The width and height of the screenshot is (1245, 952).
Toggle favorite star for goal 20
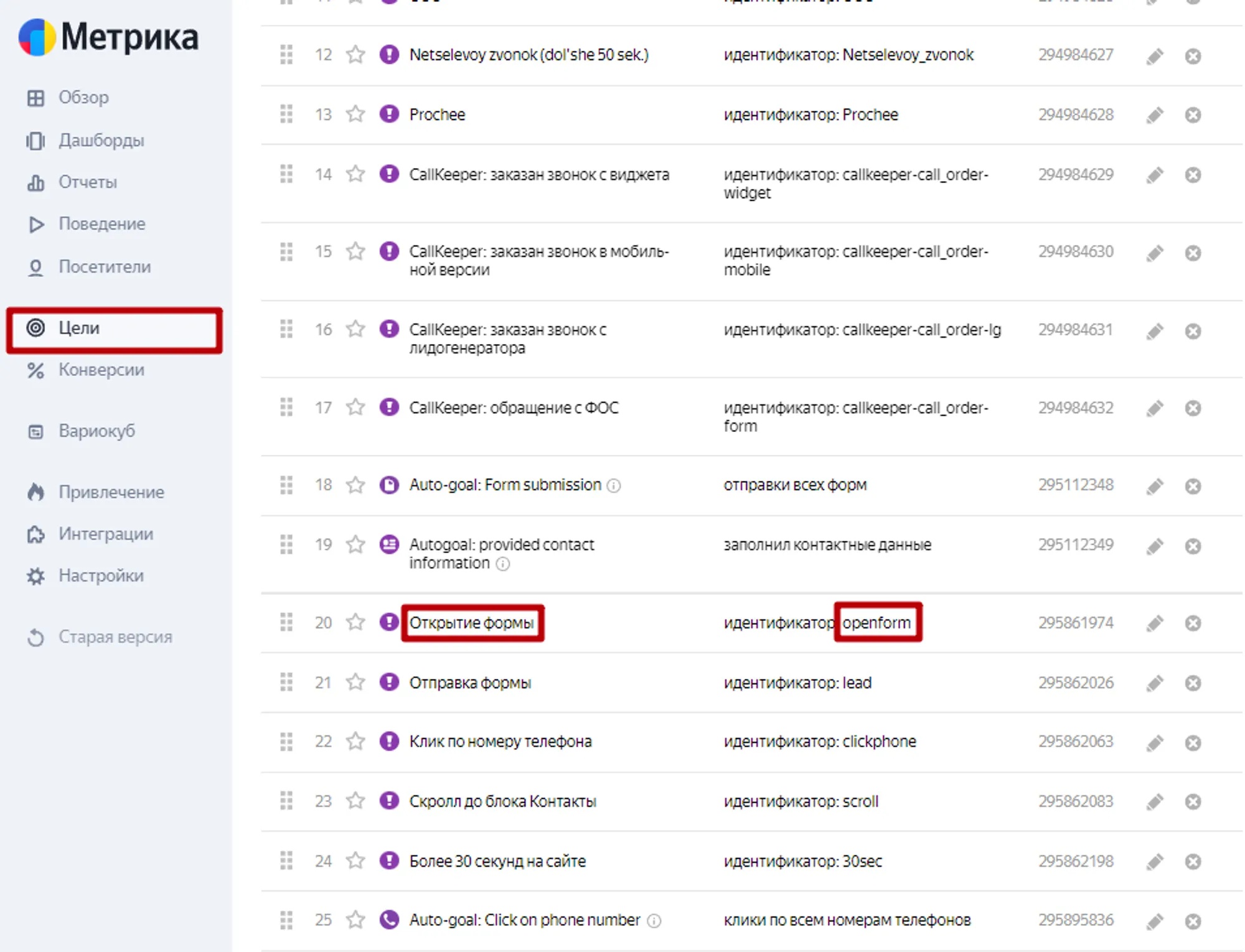(x=355, y=622)
